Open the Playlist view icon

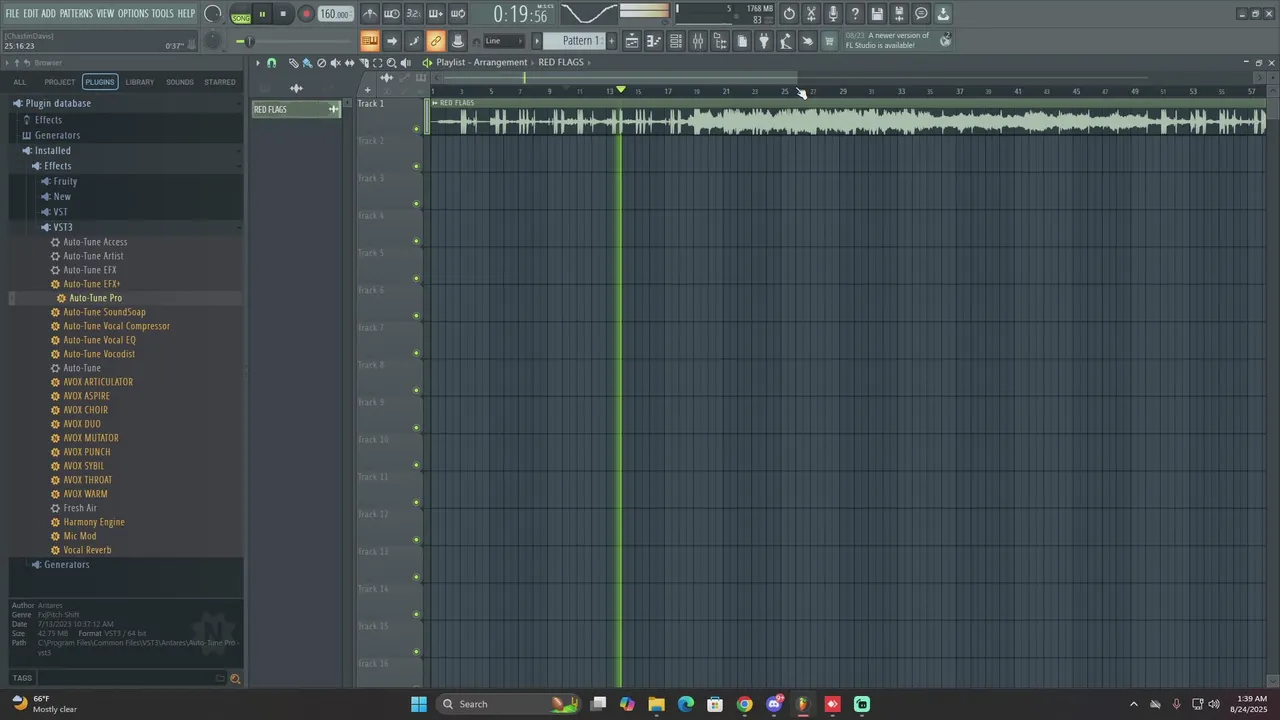632,41
